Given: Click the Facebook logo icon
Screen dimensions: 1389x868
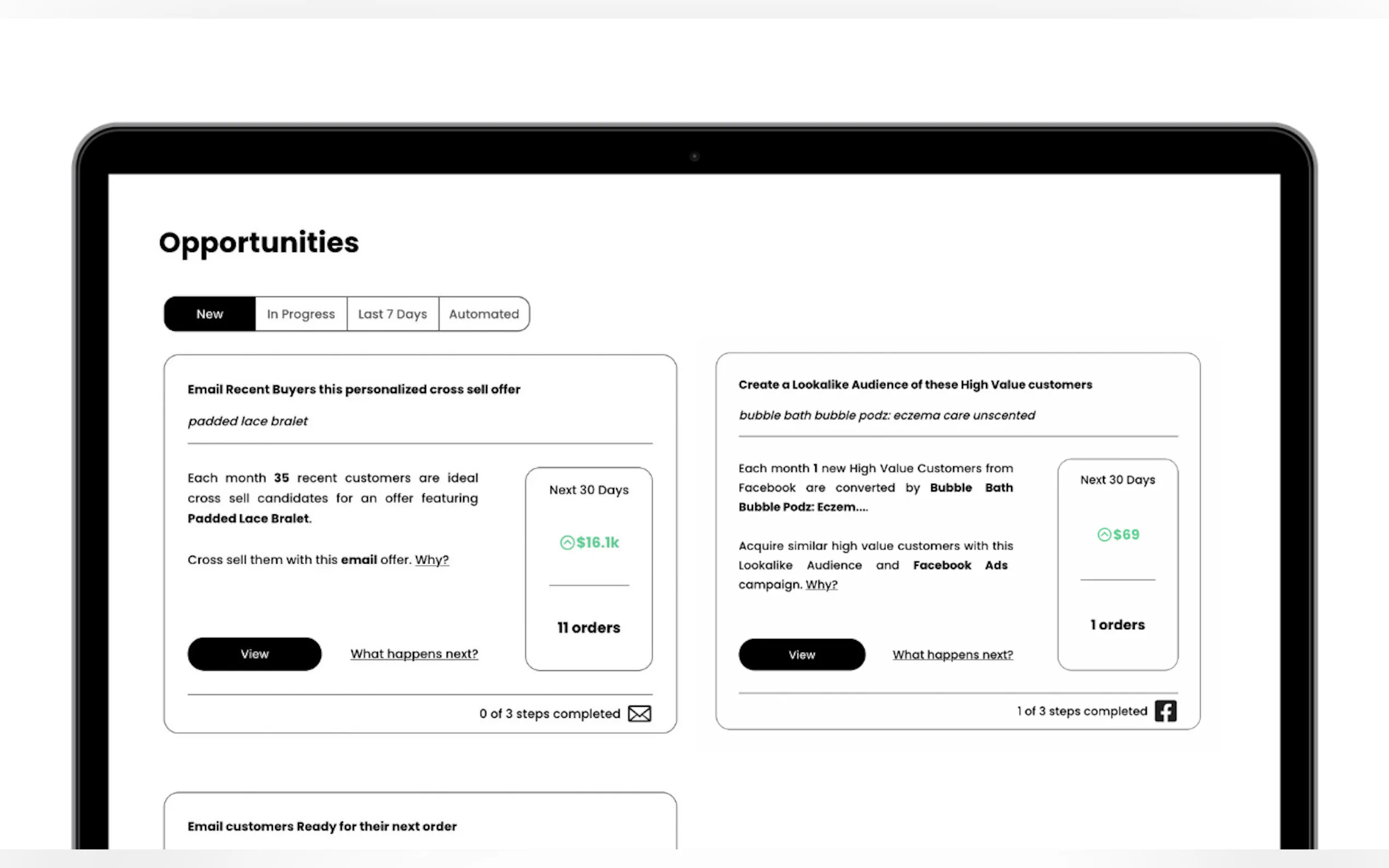Looking at the screenshot, I should pyautogui.click(x=1165, y=711).
